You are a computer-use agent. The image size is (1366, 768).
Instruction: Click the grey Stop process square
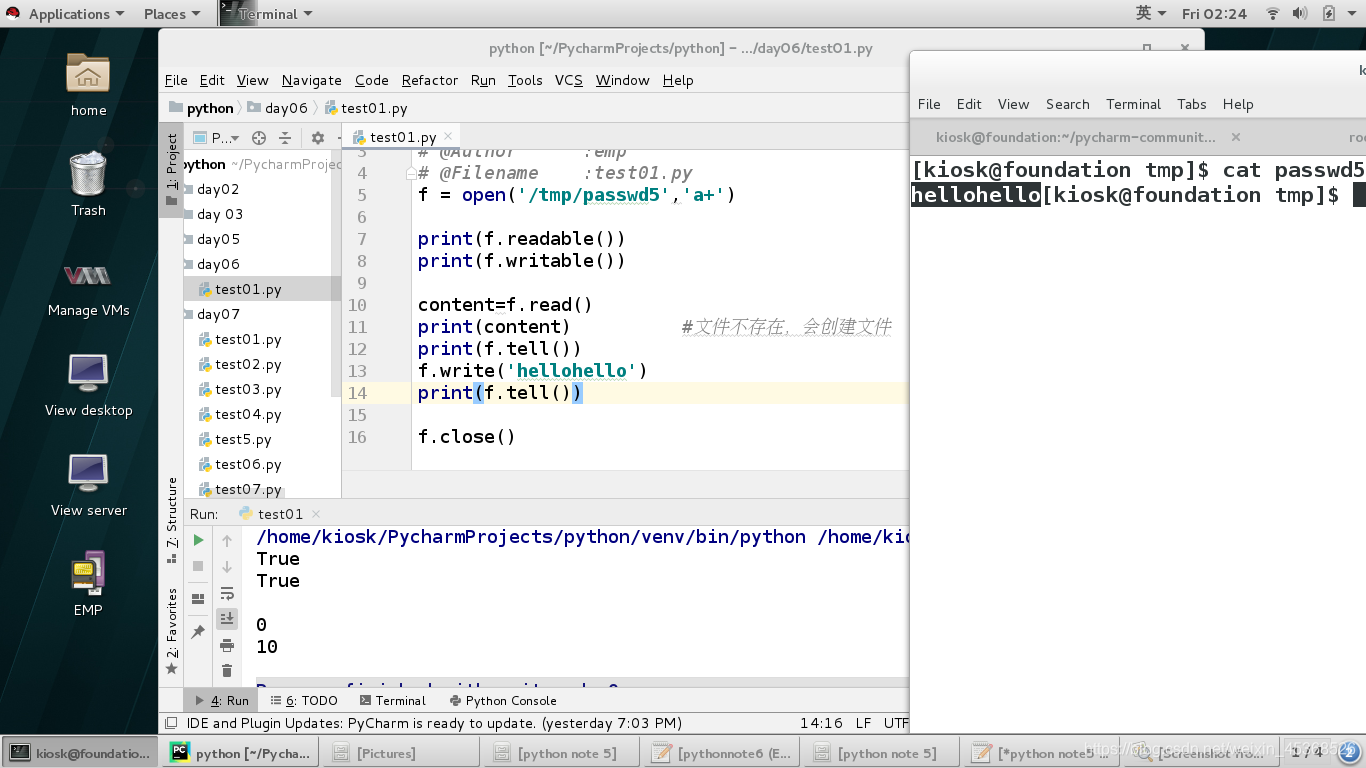[x=198, y=566]
